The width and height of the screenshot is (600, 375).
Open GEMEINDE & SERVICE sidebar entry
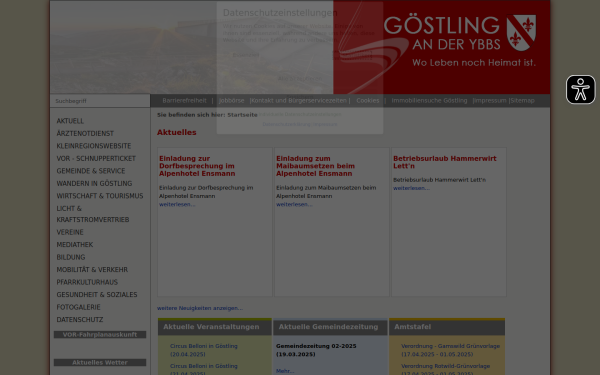coord(91,171)
